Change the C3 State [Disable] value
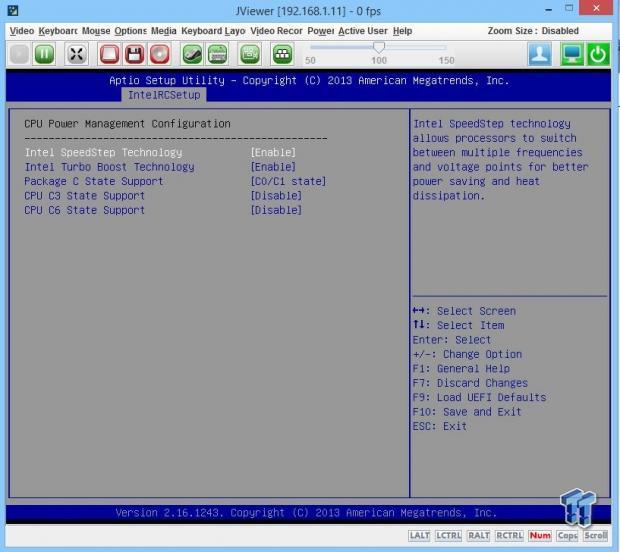The image size is (620, 552). (276, 196)
